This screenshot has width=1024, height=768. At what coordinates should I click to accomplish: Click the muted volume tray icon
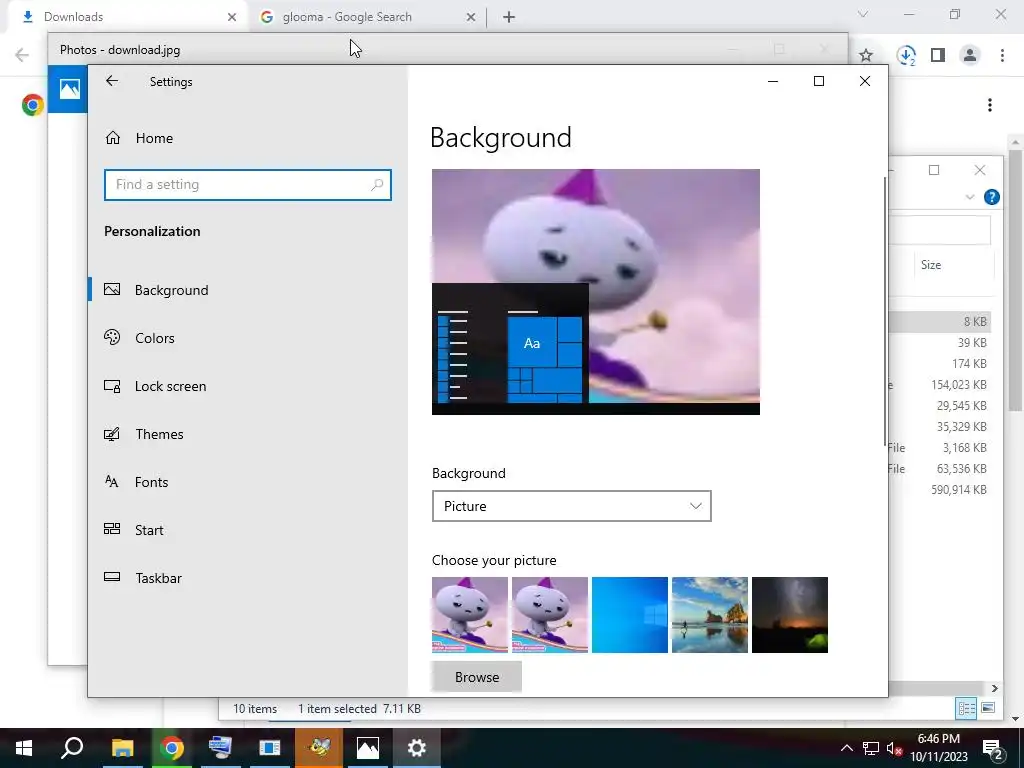coord(895,748)
